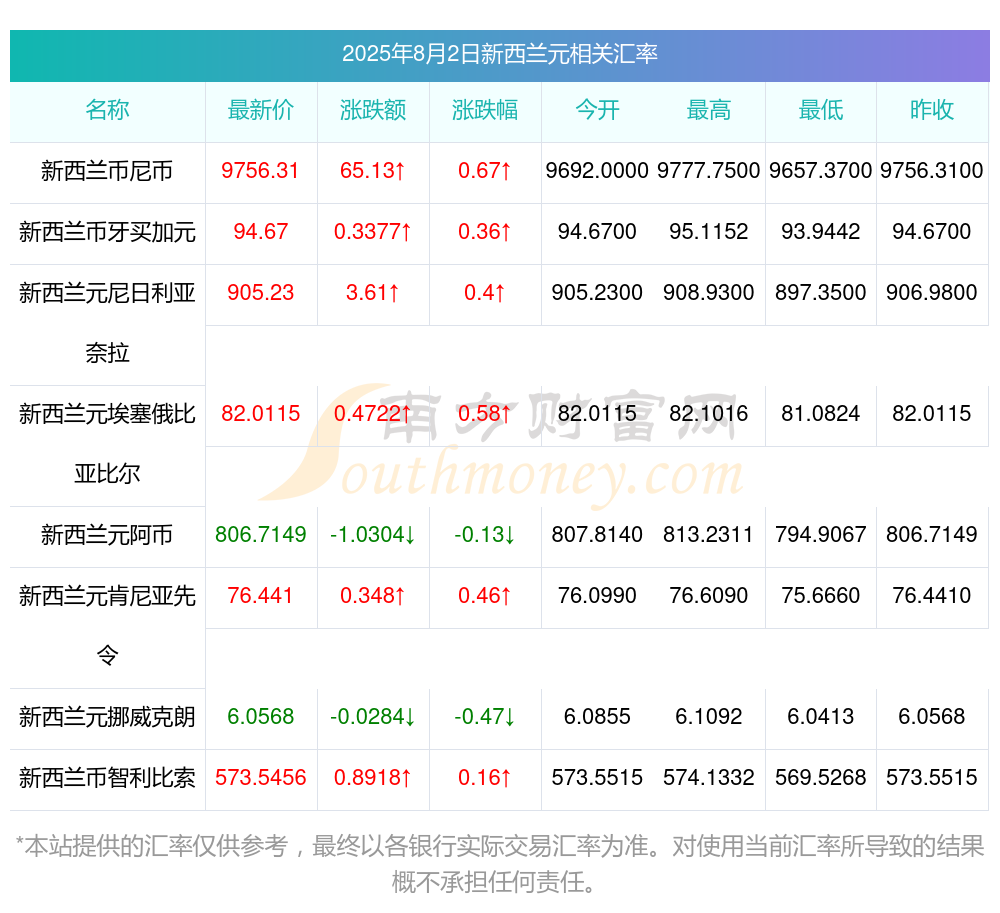Select the low value 6.0413
The height and width of the screenshot is (913, 1000).
coord(821,717)
